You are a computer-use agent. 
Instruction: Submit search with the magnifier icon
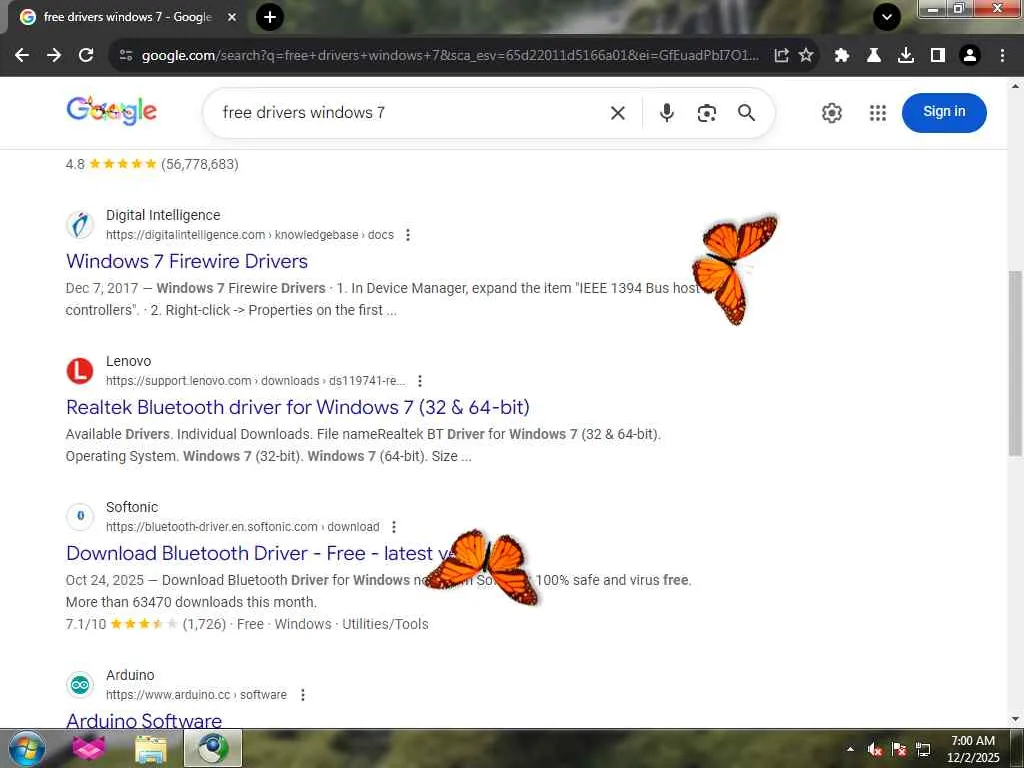746,113
